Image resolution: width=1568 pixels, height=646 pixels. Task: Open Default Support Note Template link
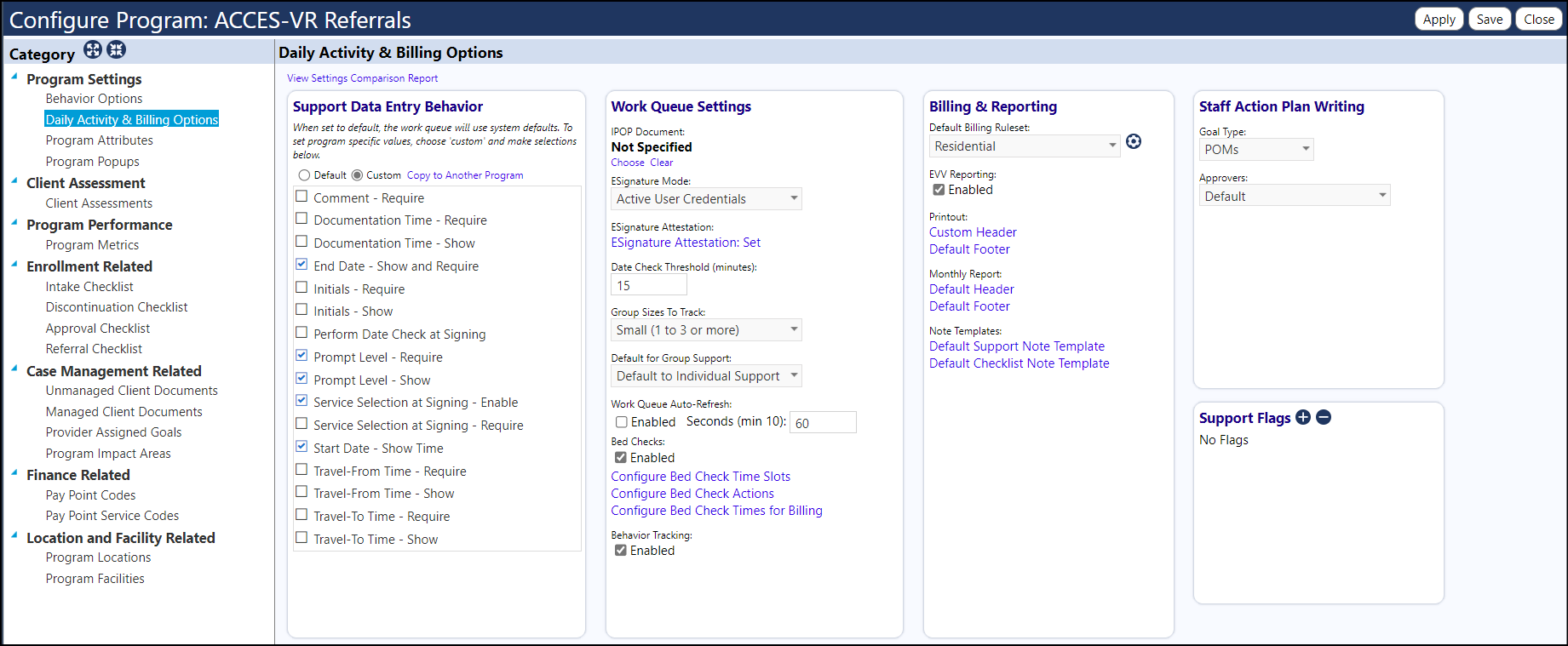(1017, 346)
